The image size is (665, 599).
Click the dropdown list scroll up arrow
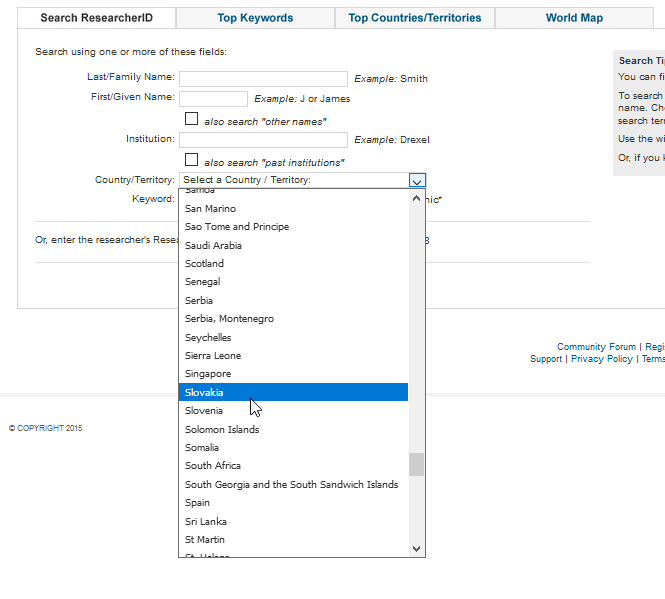416,198
